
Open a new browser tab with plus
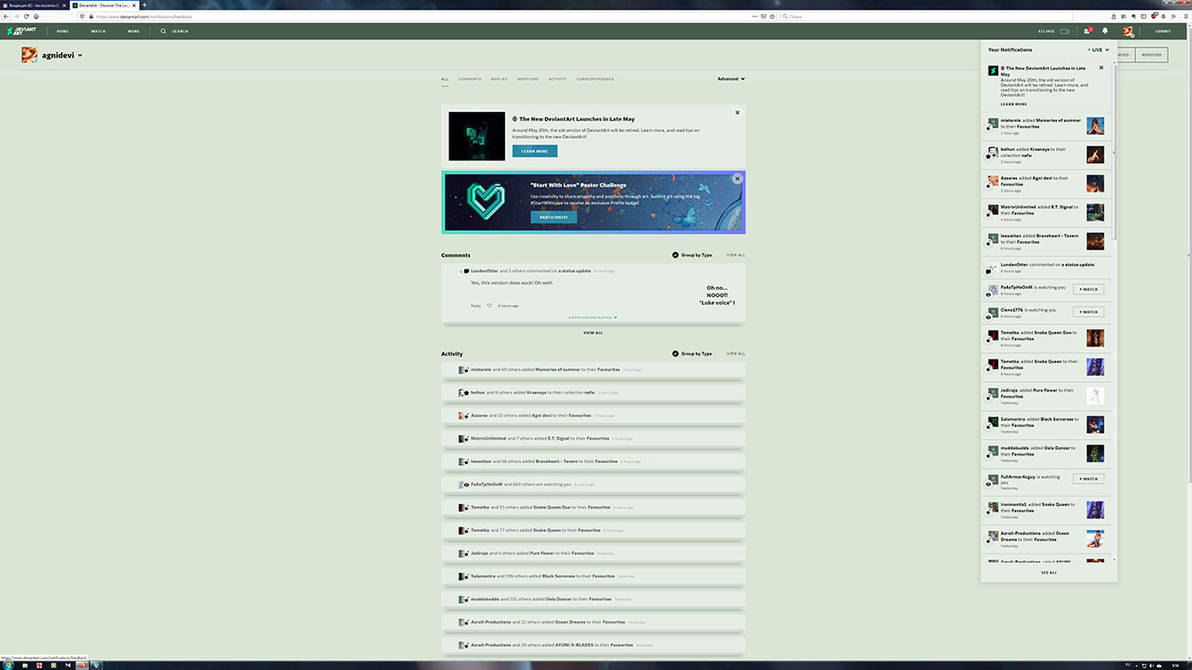[x=144, y=5]
